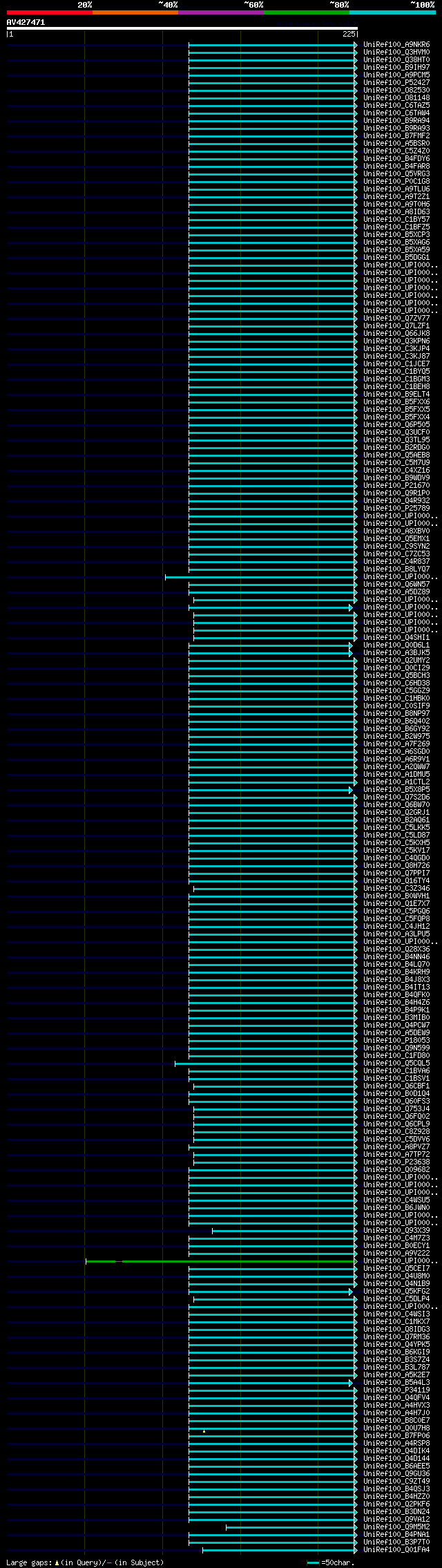
Task: Open hit UniRef100_C5Z4Z0
Action: coord(396,151)
